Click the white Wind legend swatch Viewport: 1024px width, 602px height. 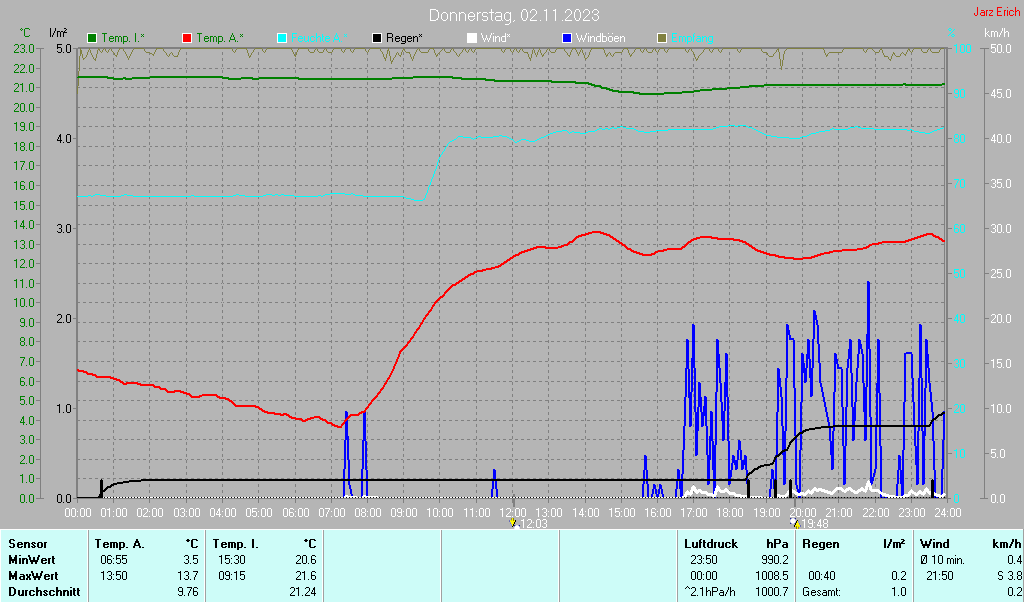[x=472, y=39]
